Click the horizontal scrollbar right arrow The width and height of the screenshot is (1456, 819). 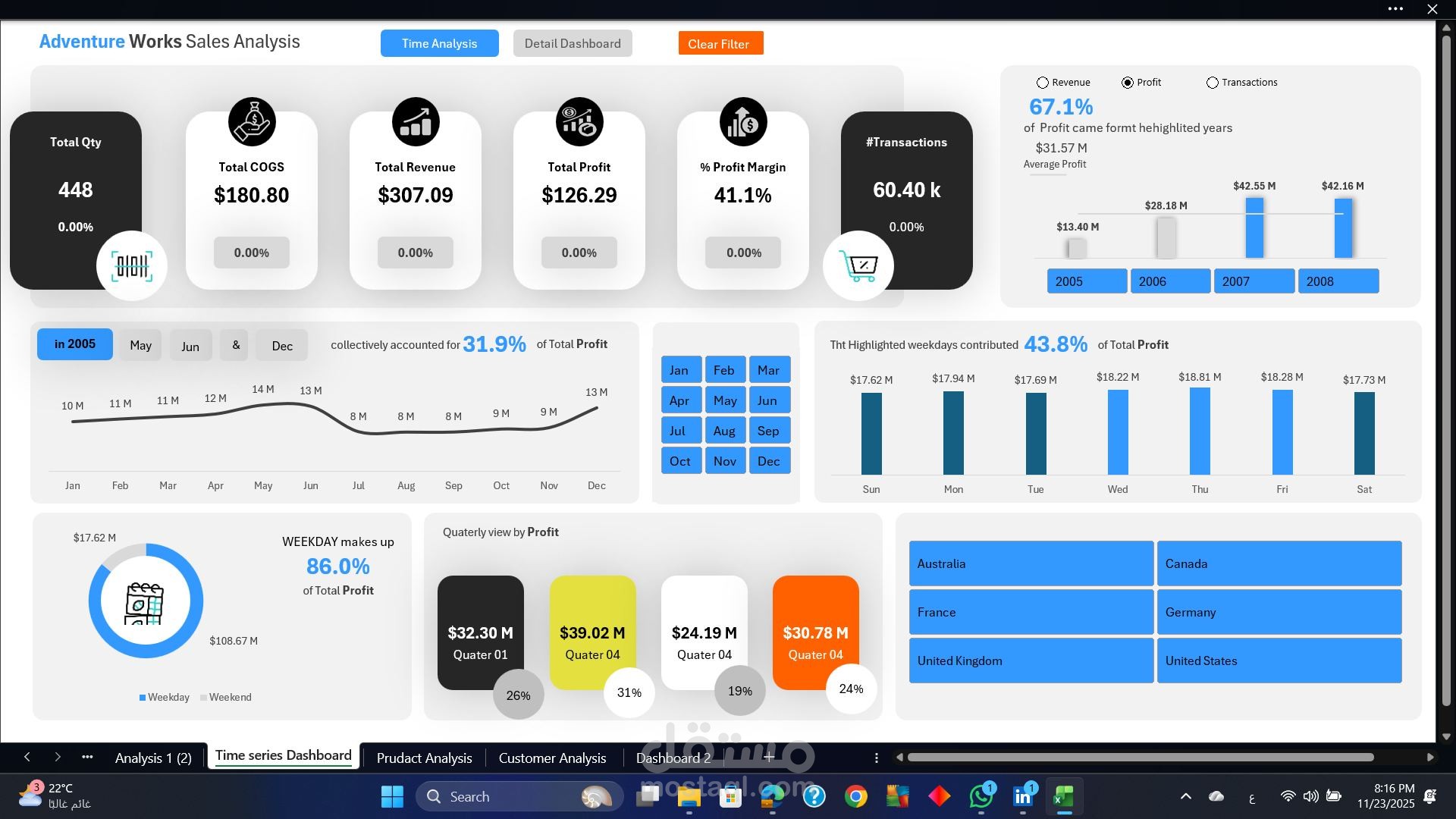[1430, 757]
